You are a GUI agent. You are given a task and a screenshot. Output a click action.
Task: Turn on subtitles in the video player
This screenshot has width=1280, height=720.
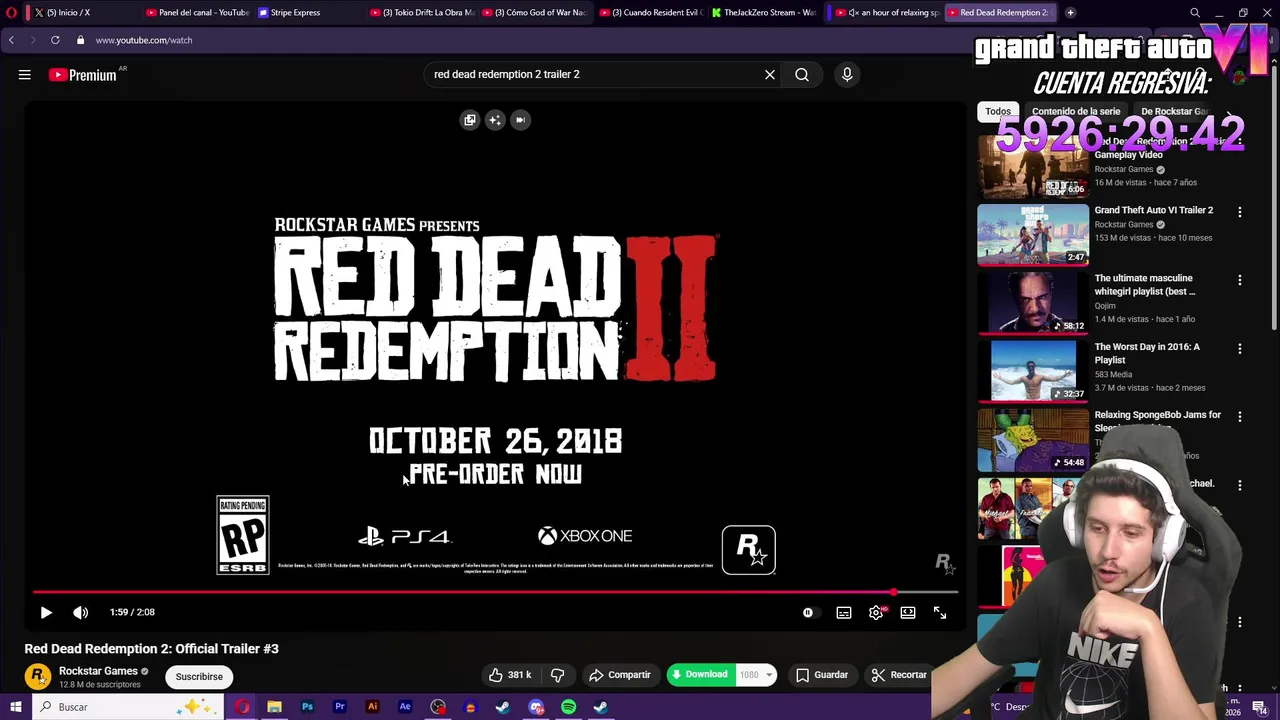pyautogui.click(x=844, y=612)
